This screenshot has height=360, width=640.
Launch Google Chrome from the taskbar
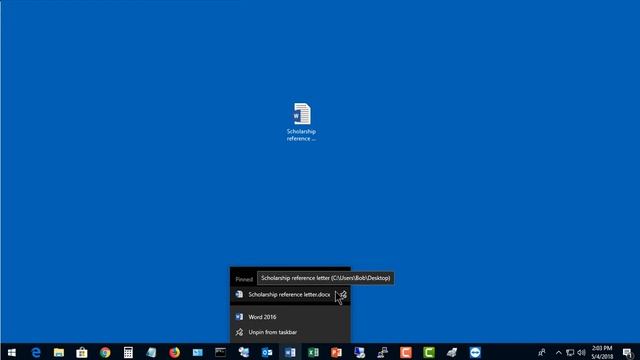coord(105,352)
